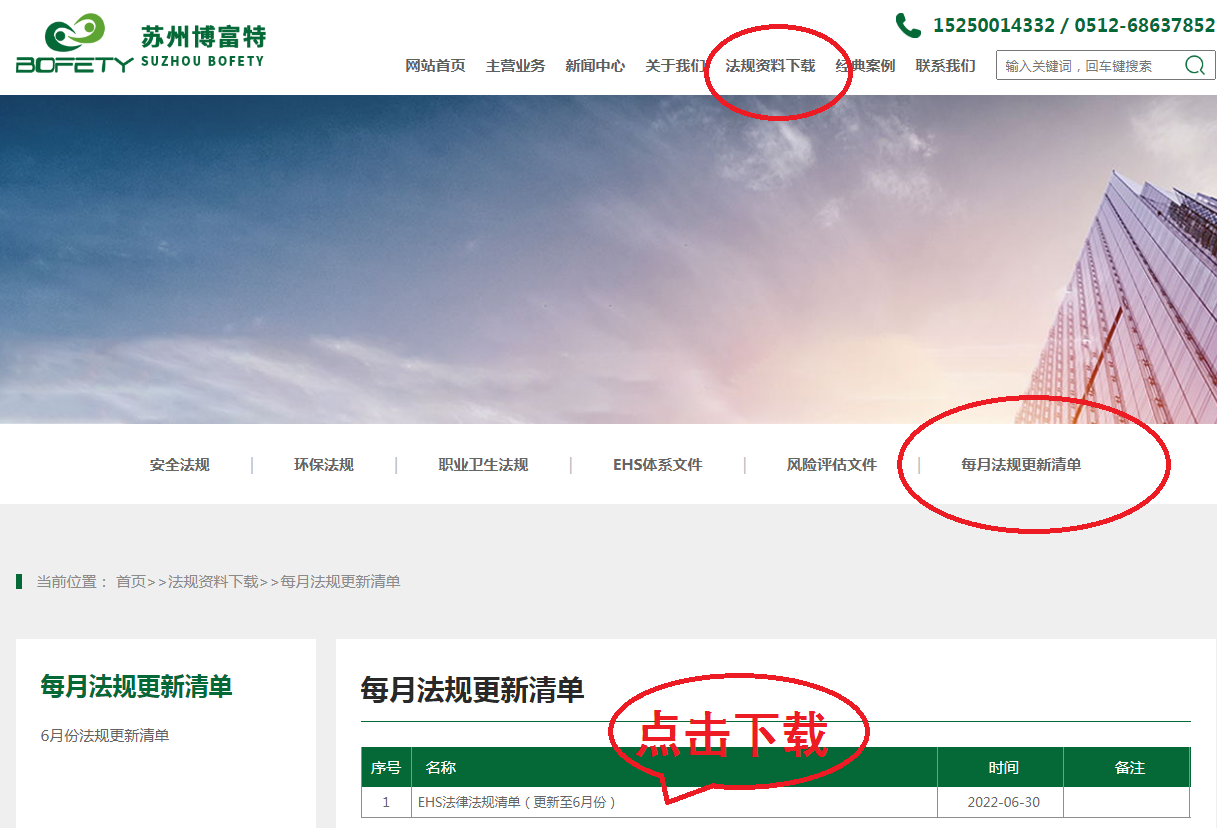Open the 网站首页 menu item
Image resolution: width=1217 pixels, height=828 pixels.
435,66
